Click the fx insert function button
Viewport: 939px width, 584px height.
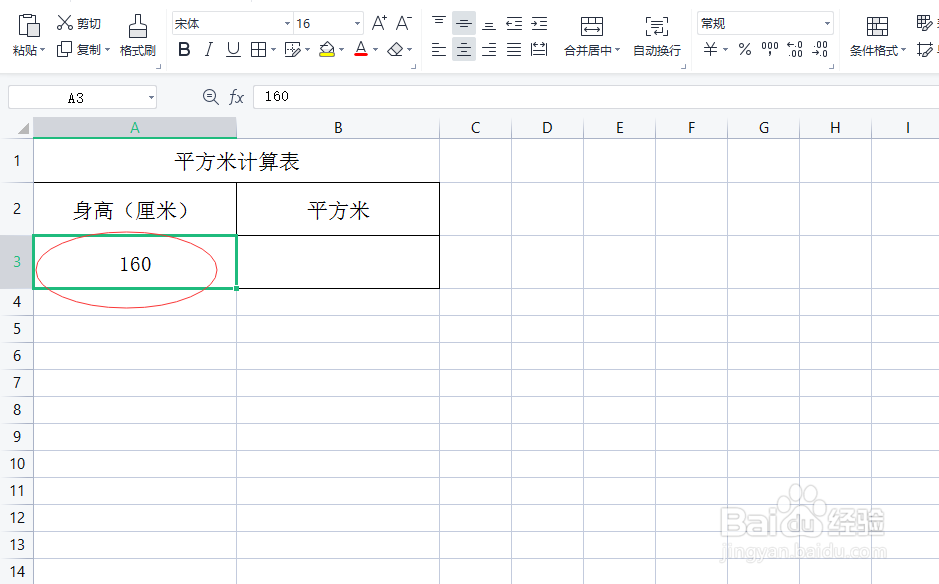coord(237,96)
